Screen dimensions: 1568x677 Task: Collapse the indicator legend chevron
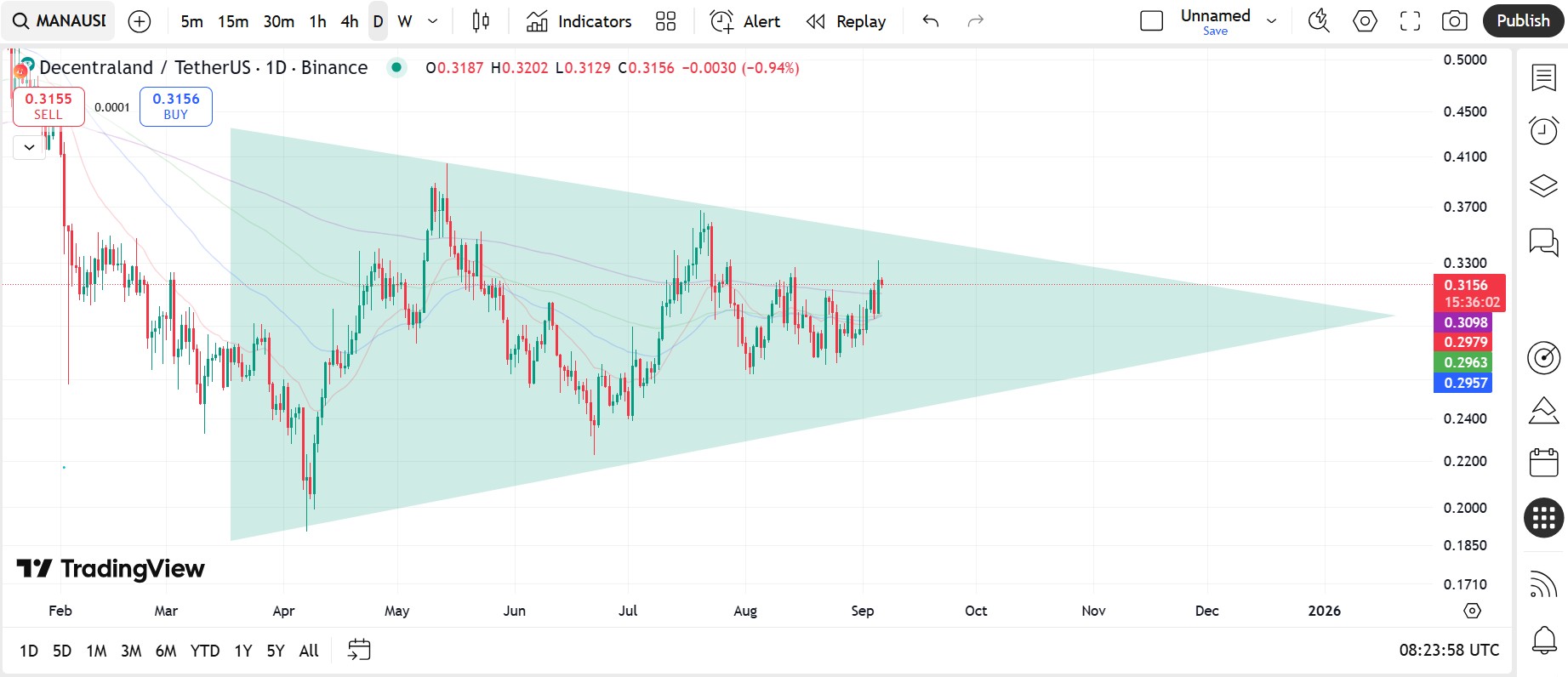29,147
